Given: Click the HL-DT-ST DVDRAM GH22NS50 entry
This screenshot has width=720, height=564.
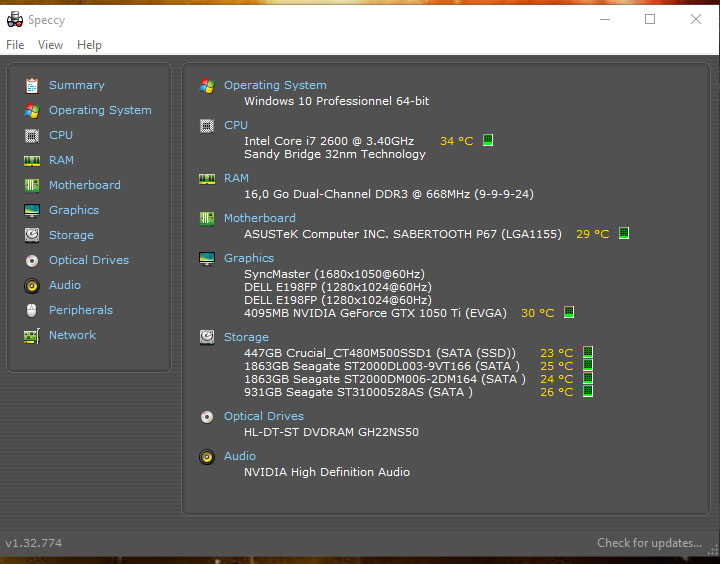Looking at the screenshot, I should (x=331, y=432).
